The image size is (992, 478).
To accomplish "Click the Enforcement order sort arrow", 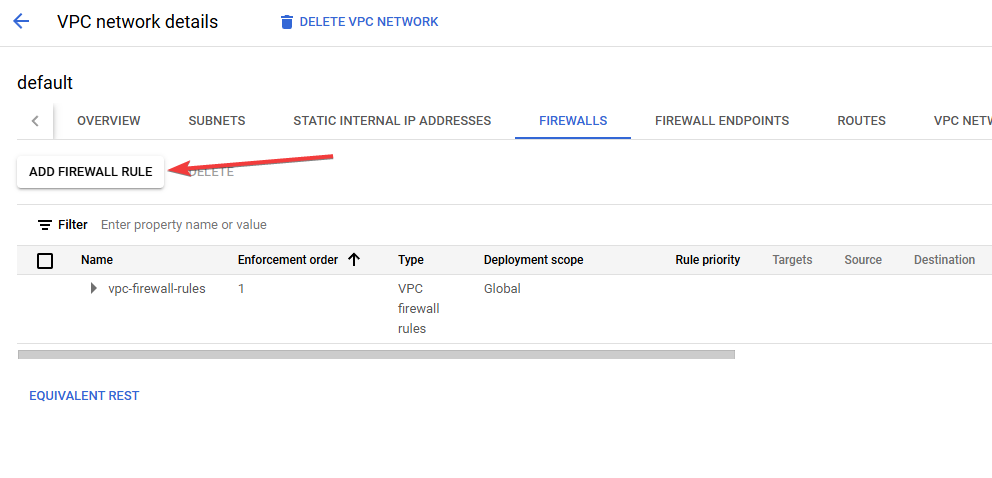I will tap(354, 260).
